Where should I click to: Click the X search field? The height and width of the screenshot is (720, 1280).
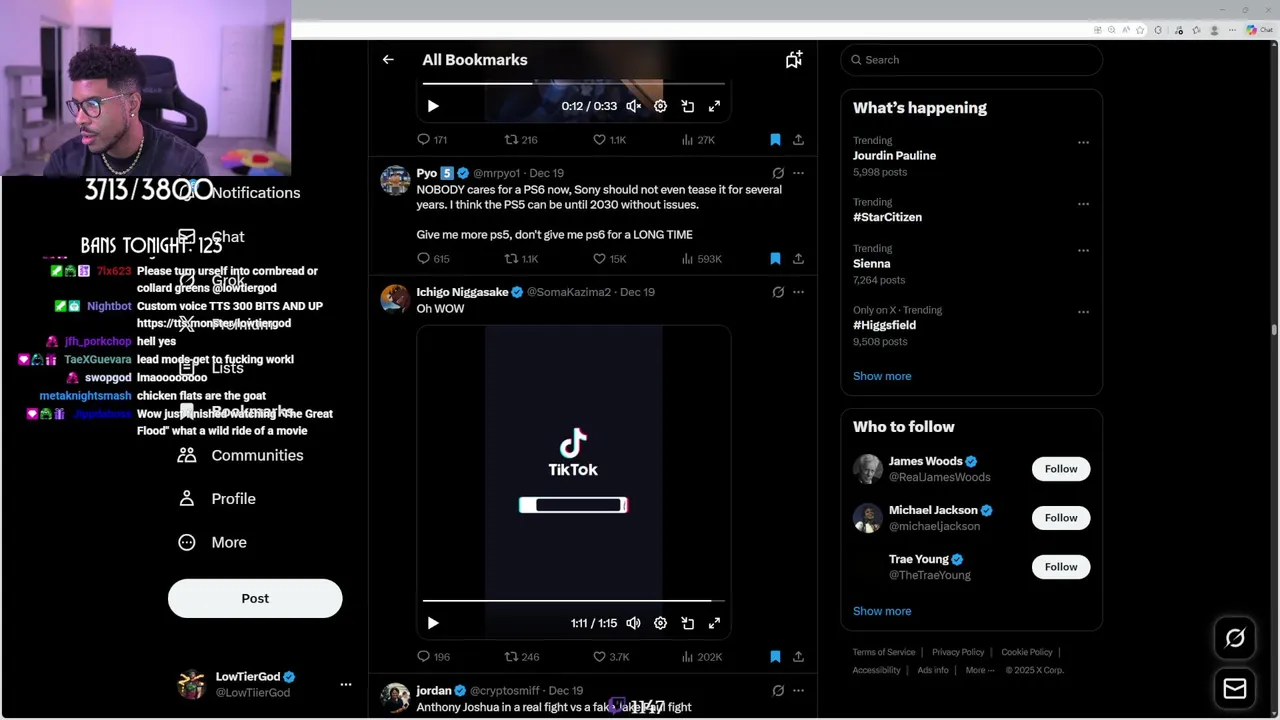[x=971, y=60]
